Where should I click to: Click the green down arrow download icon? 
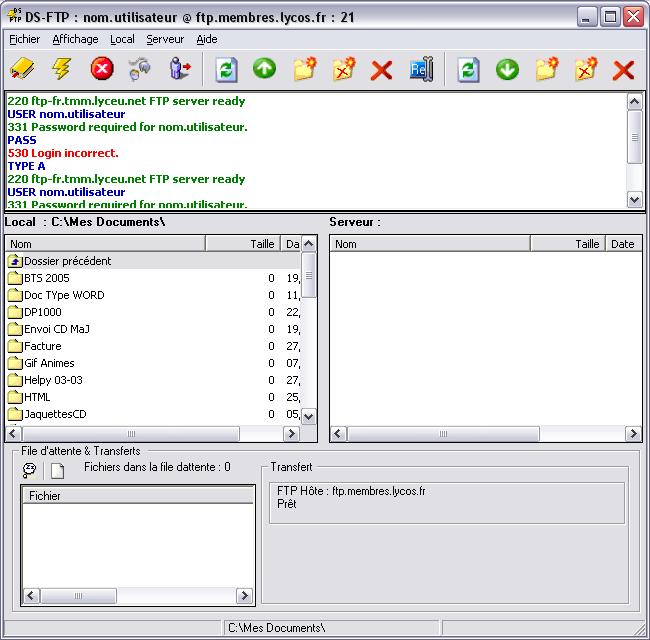click(x=507, y=69)
